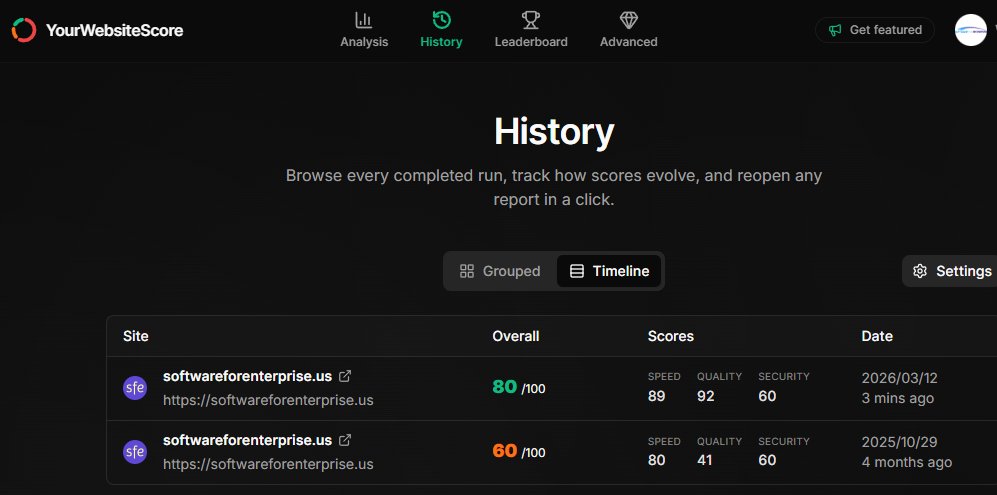Click the Get featured button

click(875, 30)
